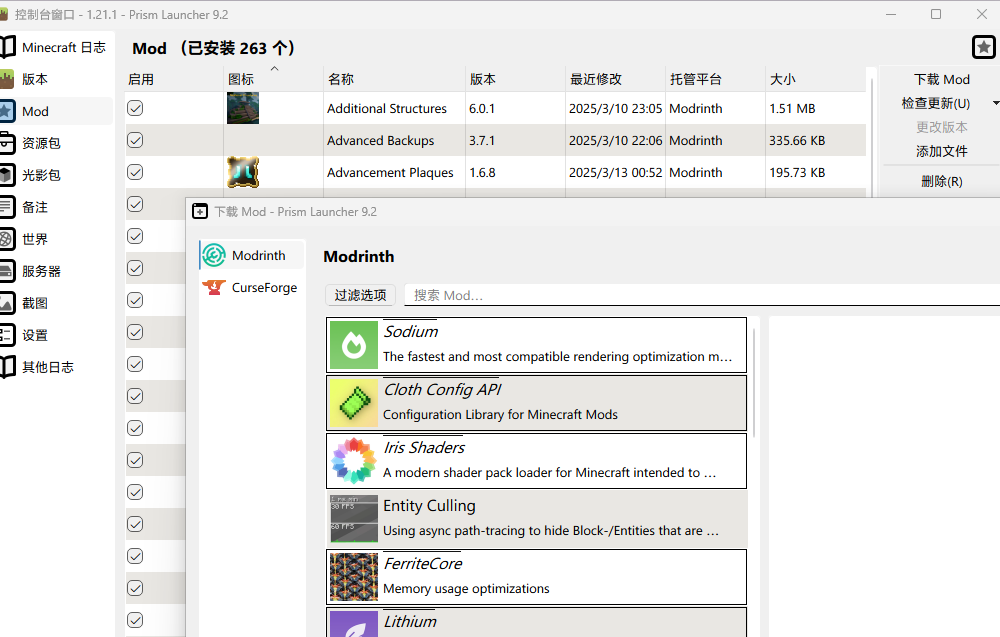Viewport: 1000px width, 637px height.
Task: Click the Entity Culling thumbnail
Action: 354,519
